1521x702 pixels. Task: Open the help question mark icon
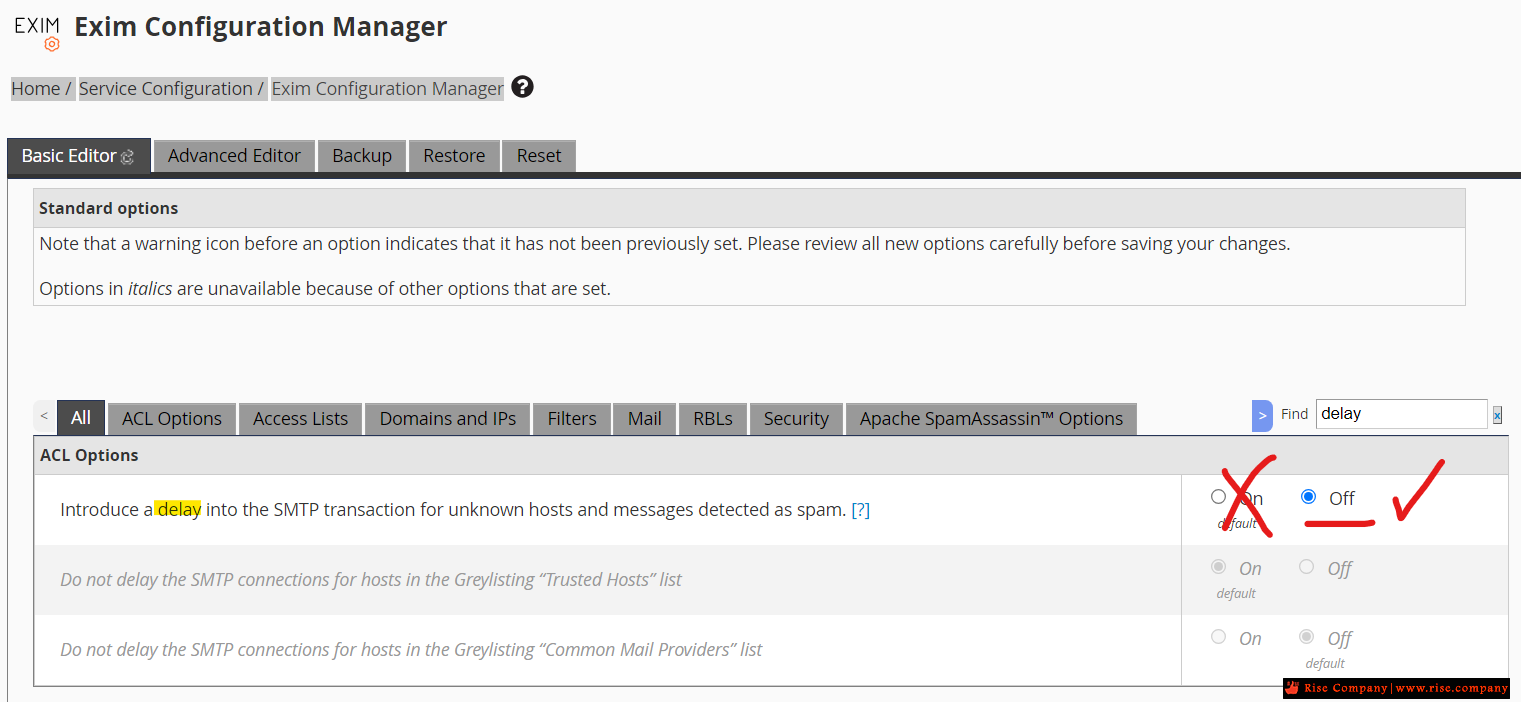coord(522,87)
